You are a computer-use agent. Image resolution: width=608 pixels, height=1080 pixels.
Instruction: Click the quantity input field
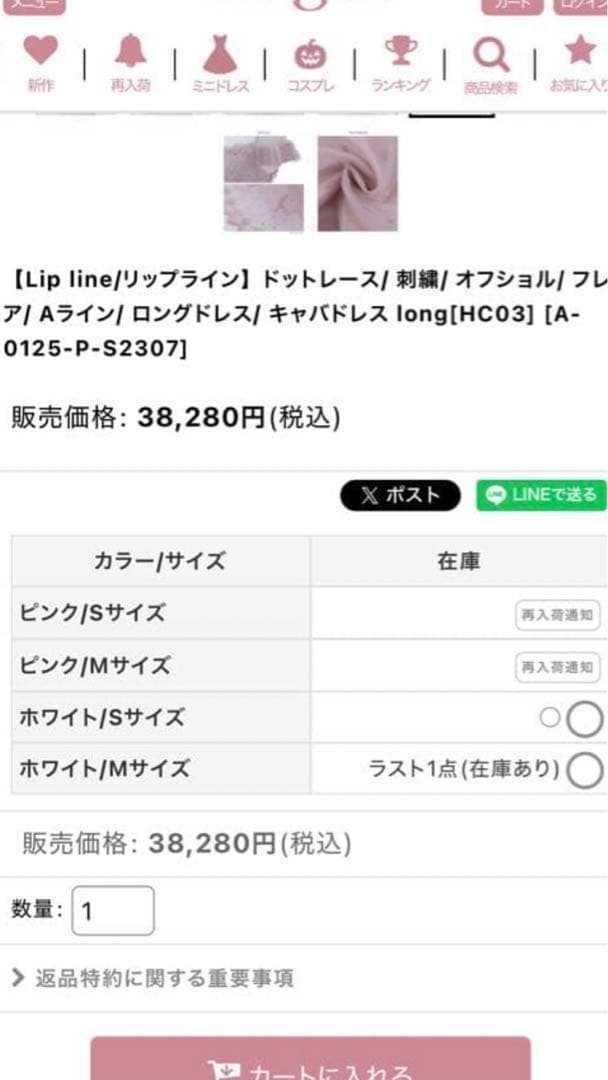click(113, 911)
